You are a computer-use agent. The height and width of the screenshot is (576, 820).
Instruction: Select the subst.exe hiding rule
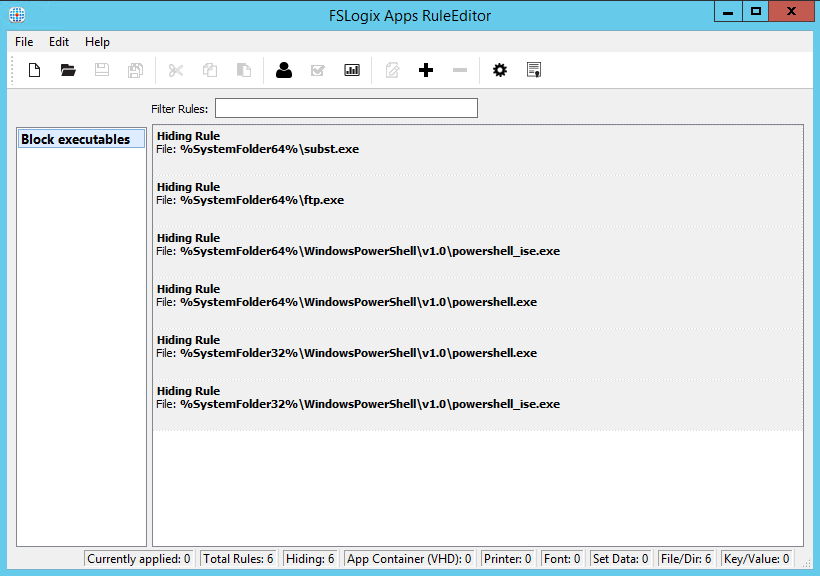478,150
